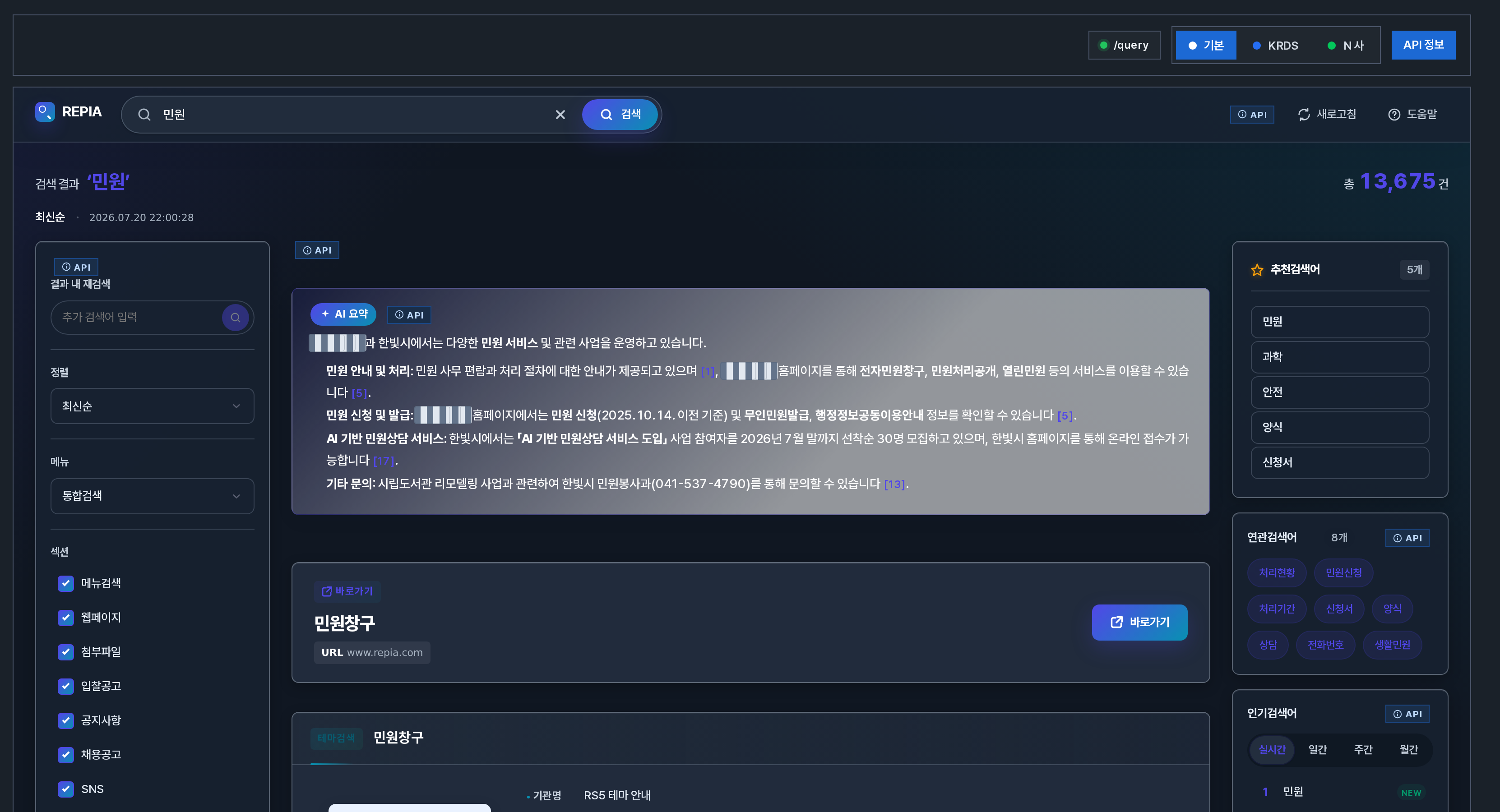This screenshot has width=1500, height=812.
Task: Select the KRDS theme option
Action: pos(1275,46)
